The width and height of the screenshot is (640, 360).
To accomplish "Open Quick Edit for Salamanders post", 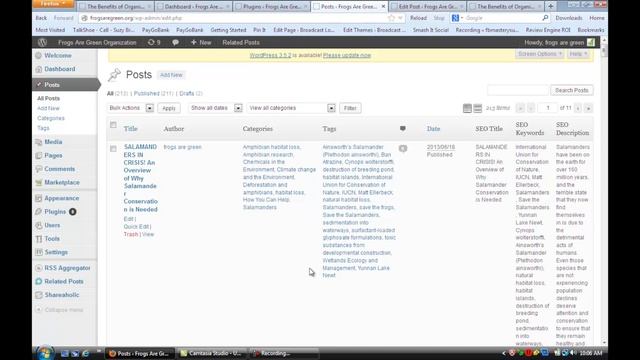I will 136,227.
